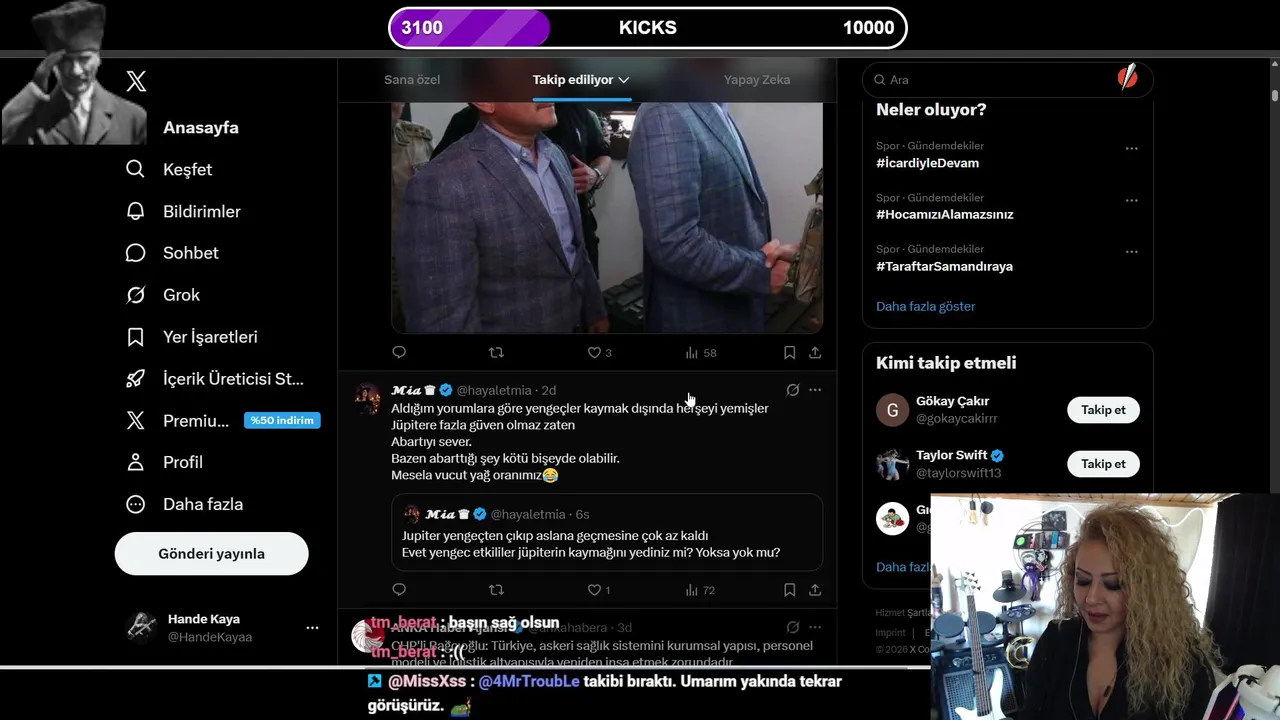The height and width of the screenshot is (720, 1280).
Task: Open more options on the 3d news post
Action: [815, 627]
